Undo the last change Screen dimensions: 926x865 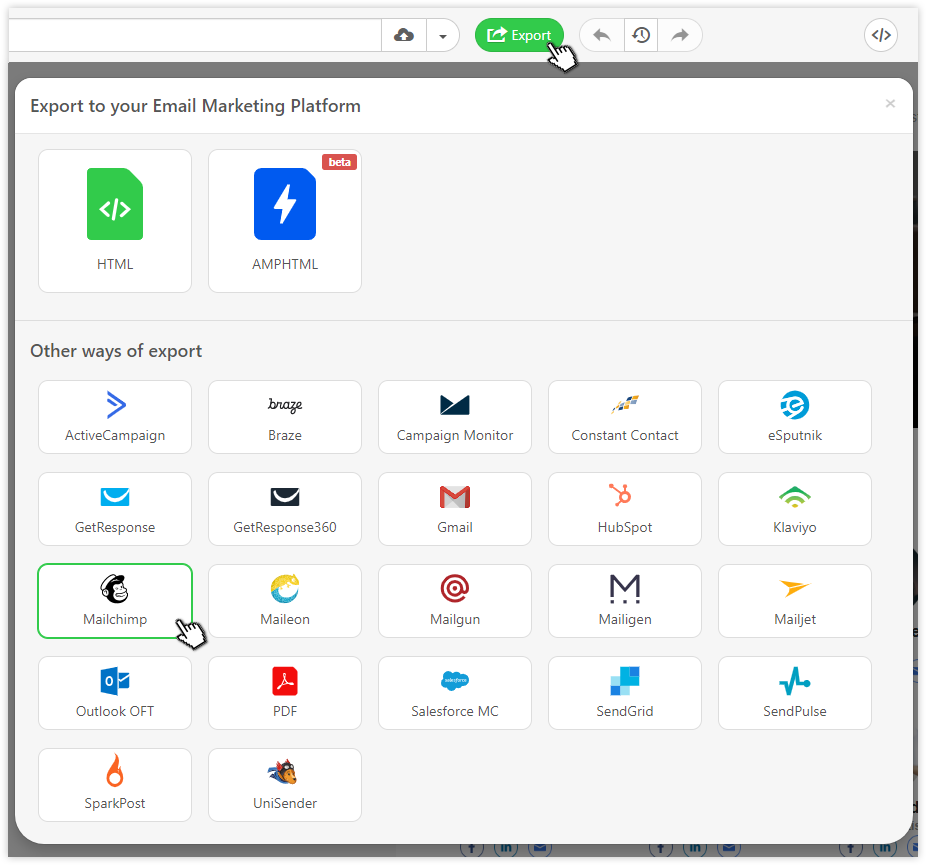pyautogui.click(x=601, y=35)
